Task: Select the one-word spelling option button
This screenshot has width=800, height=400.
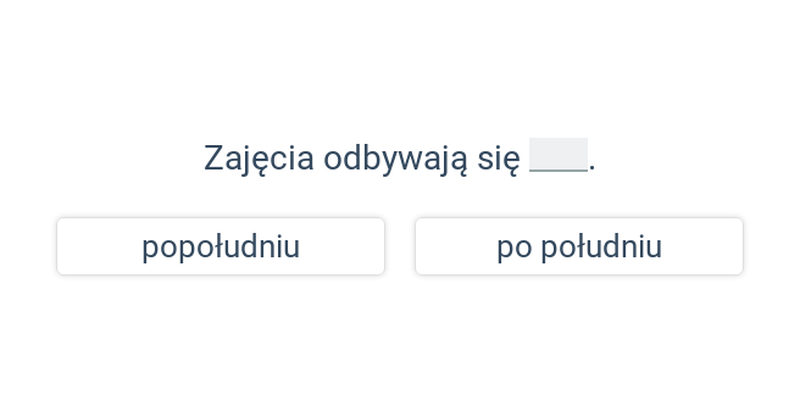Action: 220,246
